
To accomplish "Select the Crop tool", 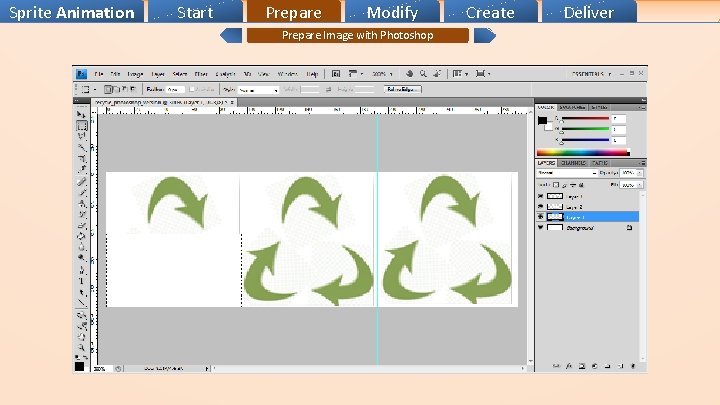I will [81, 159].
